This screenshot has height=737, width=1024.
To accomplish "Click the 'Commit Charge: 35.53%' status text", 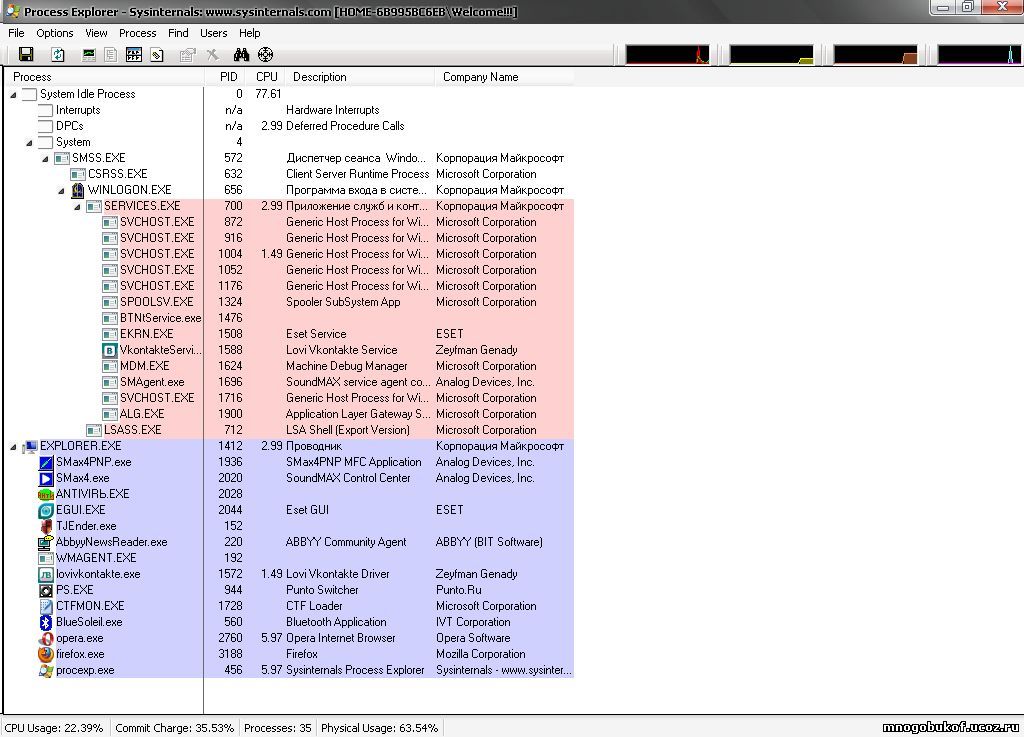I will coord(174,728).
